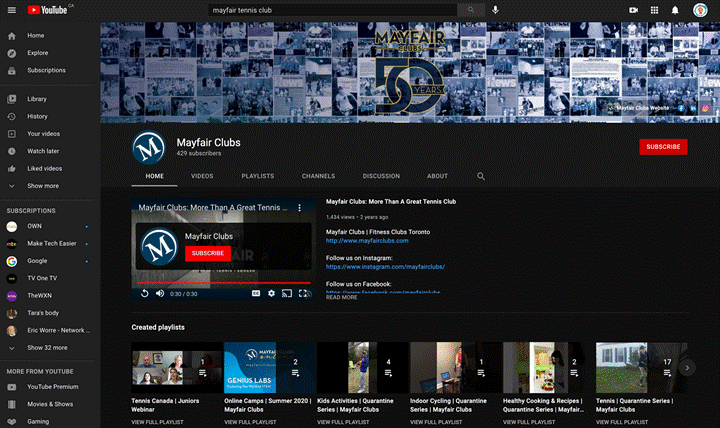This screenshot has height=428, width=720.
Task: Click the search magnifier button
Action: (x=471, y=10)
